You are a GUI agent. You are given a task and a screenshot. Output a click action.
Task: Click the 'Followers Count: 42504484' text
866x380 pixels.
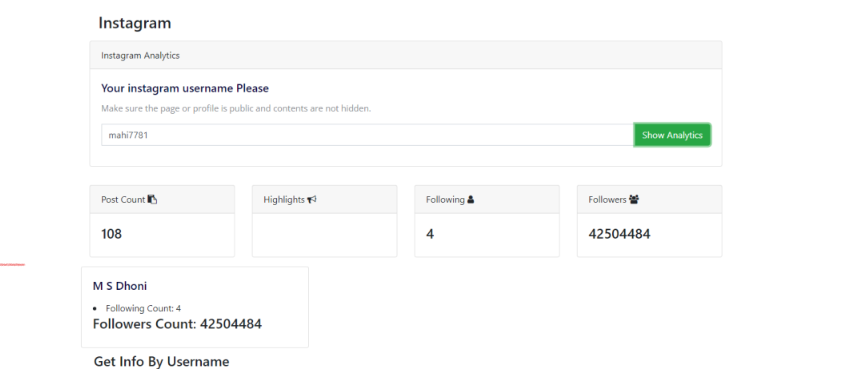point(177,324)
